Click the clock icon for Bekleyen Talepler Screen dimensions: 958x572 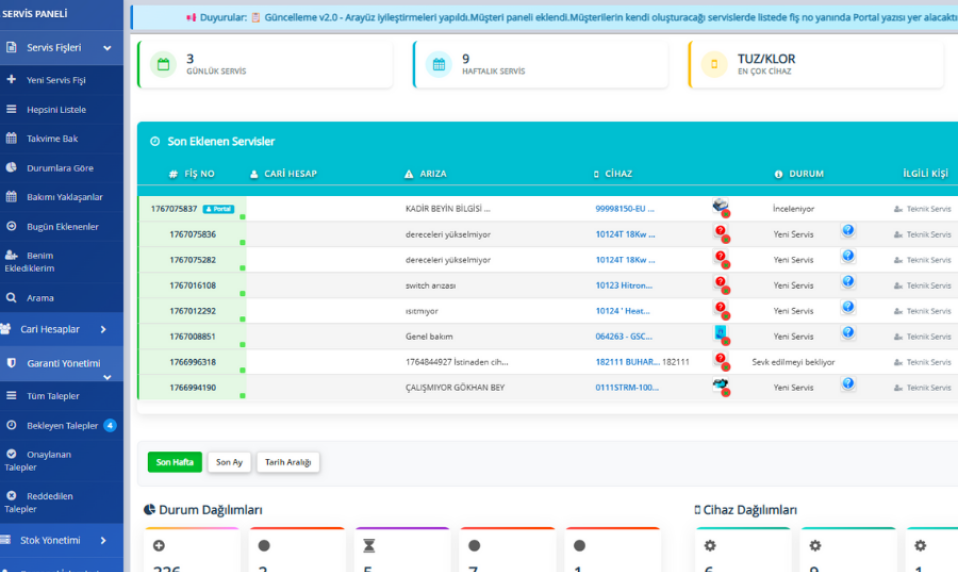click(x=11, y=425)
